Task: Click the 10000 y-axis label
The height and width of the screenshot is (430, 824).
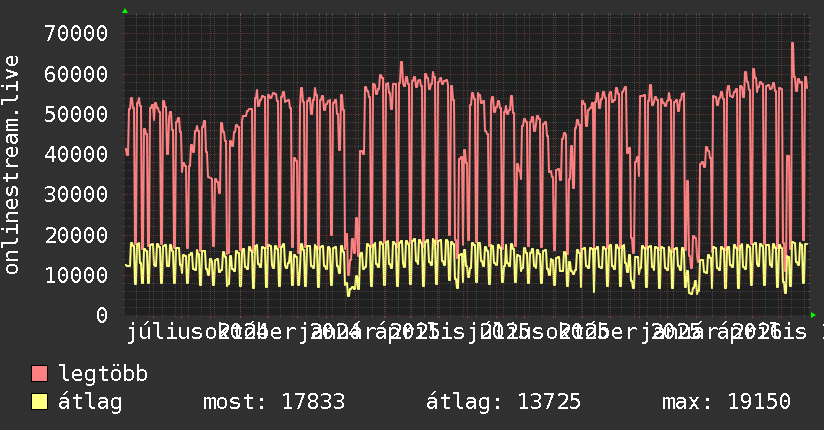Action: [76, 275]
